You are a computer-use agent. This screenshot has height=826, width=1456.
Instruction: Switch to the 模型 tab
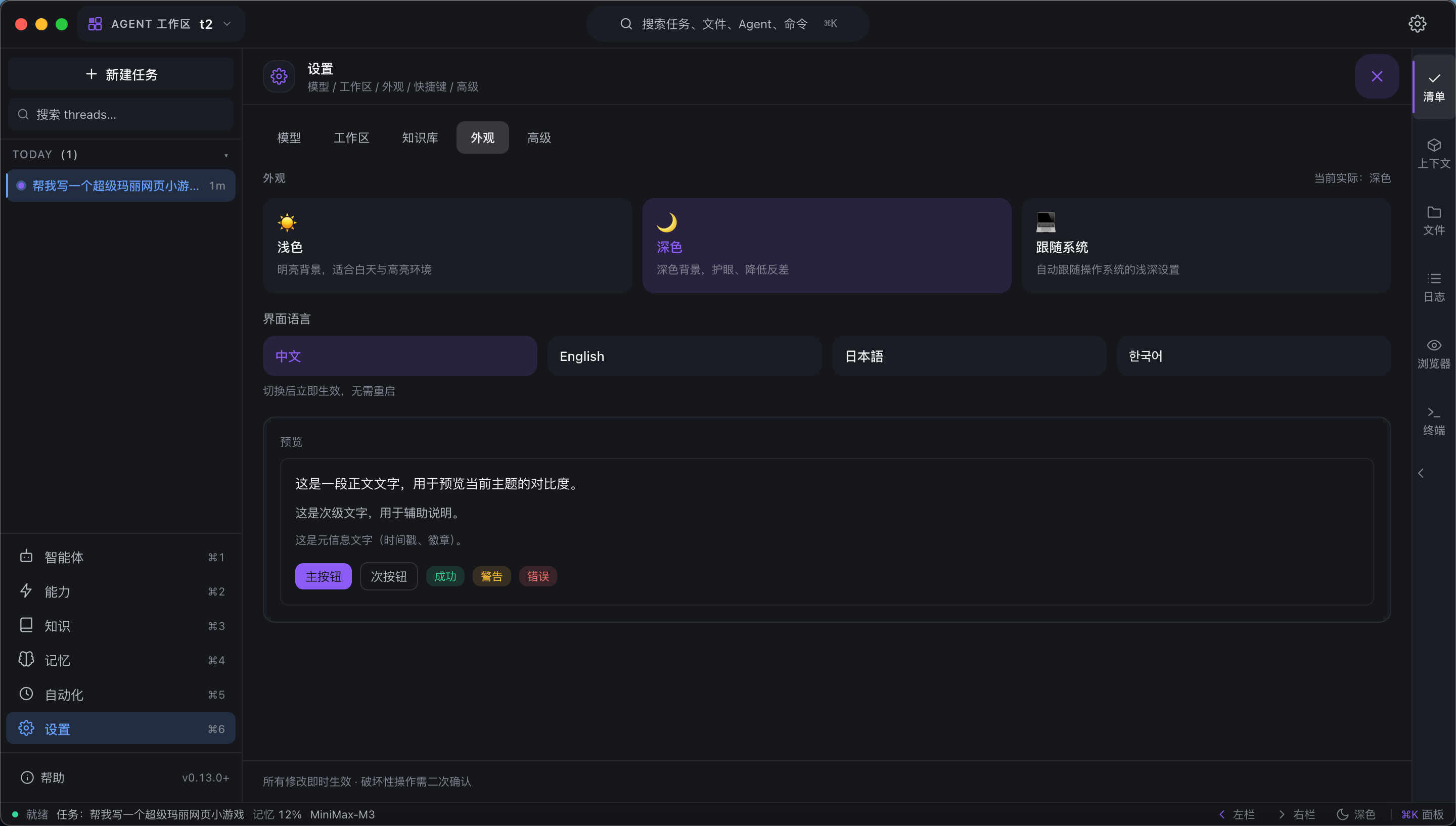pos(289,137)
